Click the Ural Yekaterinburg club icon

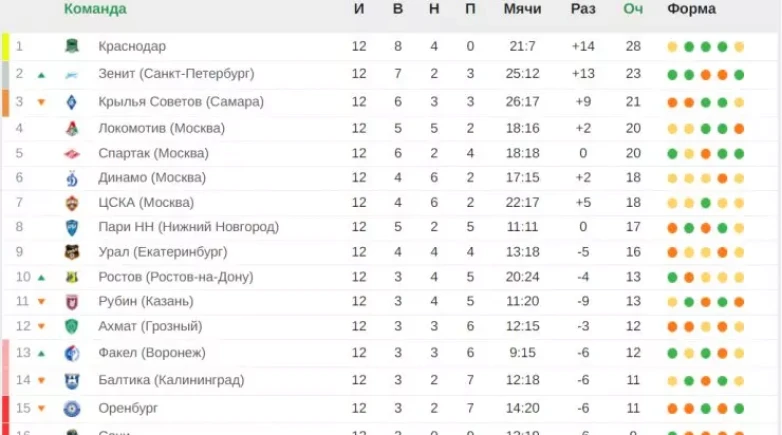point(72,252)
